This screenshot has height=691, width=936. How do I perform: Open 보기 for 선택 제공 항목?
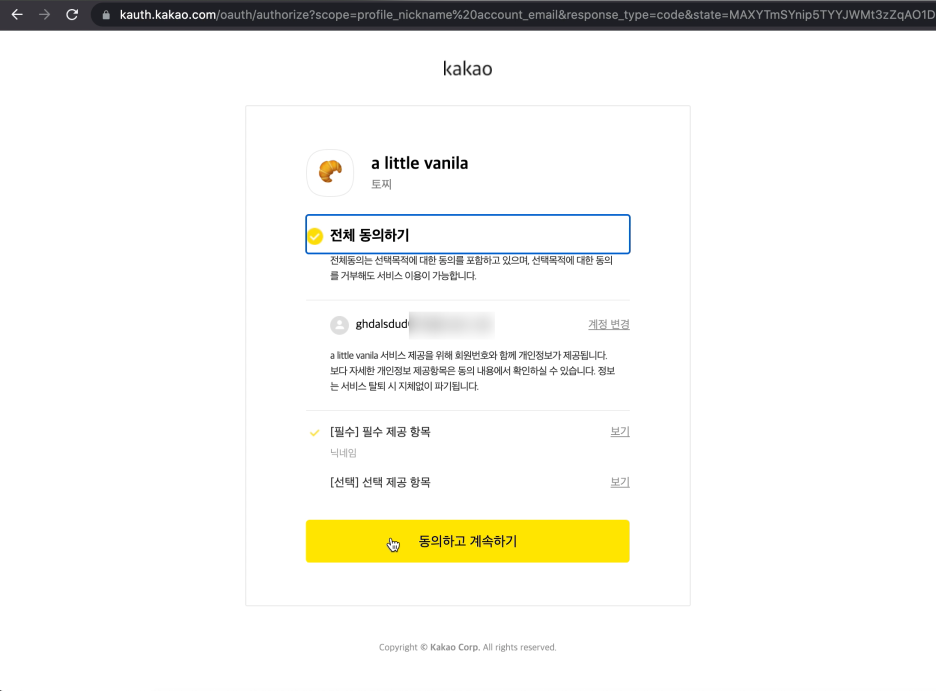coord(620,482)
